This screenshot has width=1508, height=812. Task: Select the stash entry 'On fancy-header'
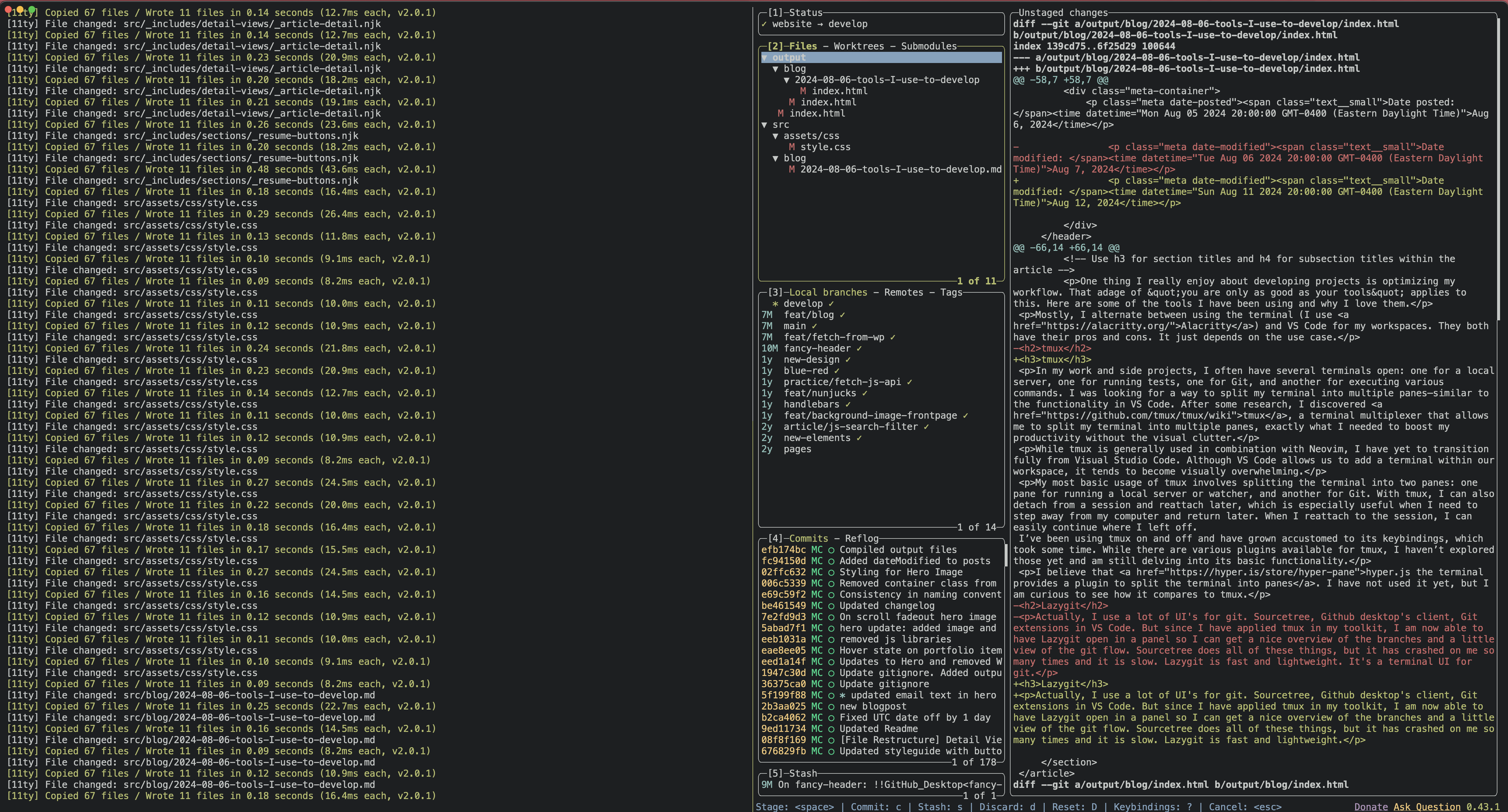[x=881, y=785]
